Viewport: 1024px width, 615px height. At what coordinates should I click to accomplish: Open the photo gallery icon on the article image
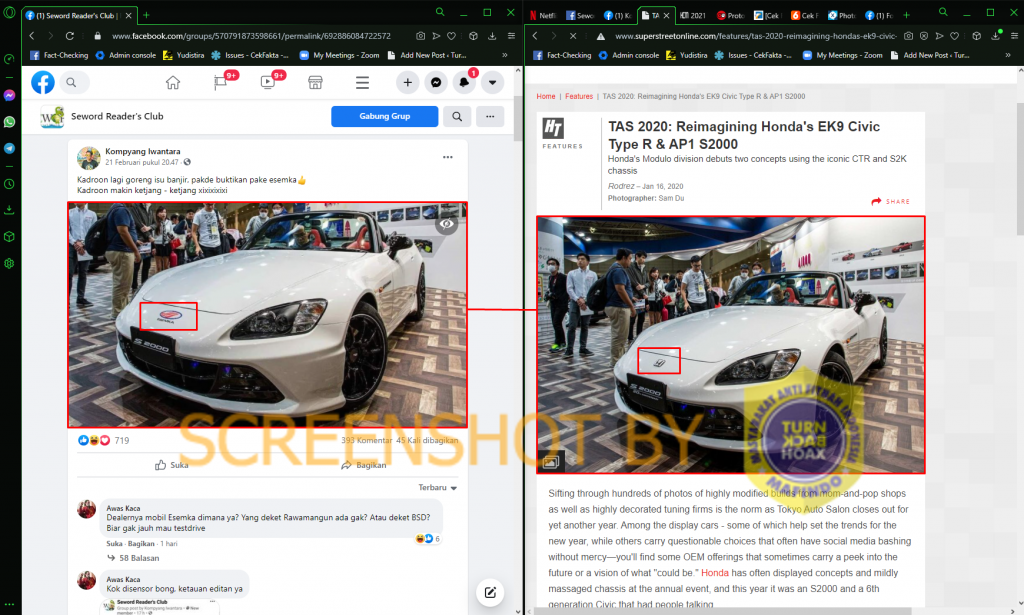coord(551,462)
